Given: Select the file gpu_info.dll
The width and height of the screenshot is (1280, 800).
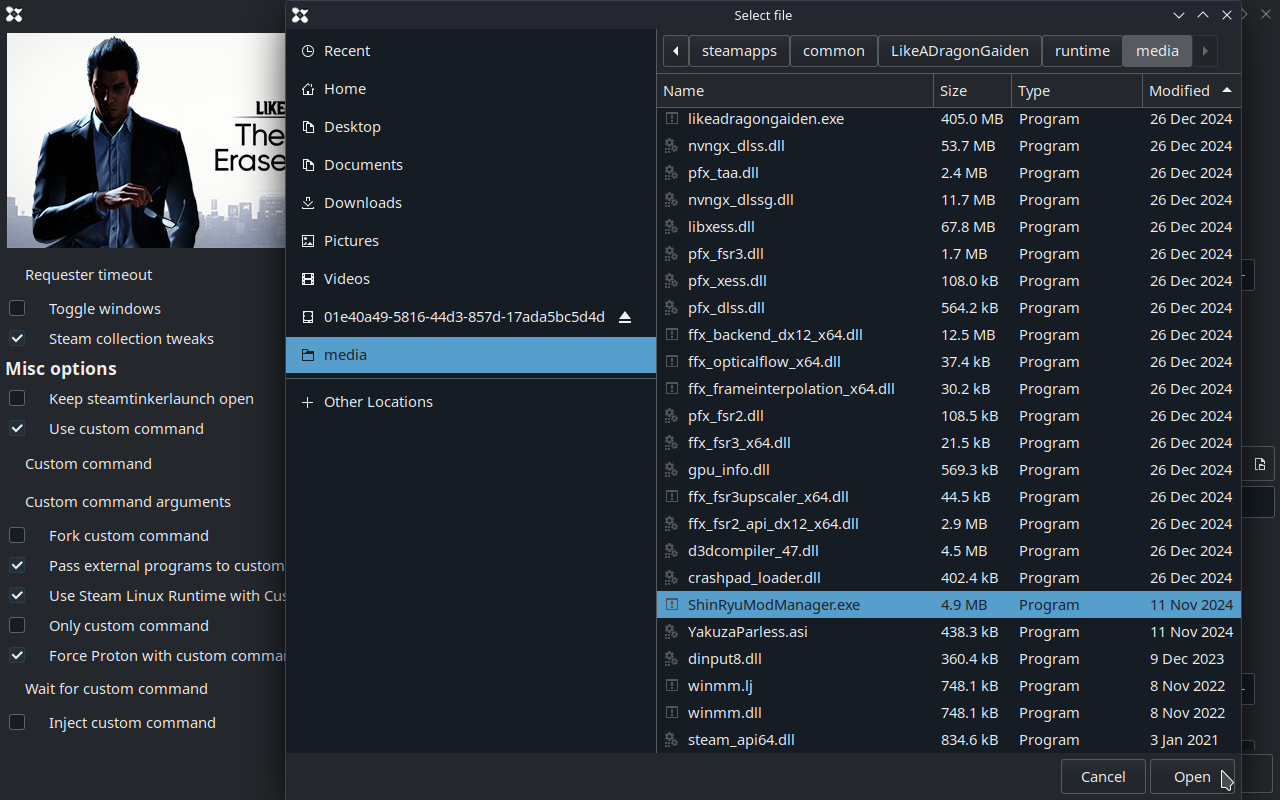Looking at the screenshot, I should click(x=948, y=470).
